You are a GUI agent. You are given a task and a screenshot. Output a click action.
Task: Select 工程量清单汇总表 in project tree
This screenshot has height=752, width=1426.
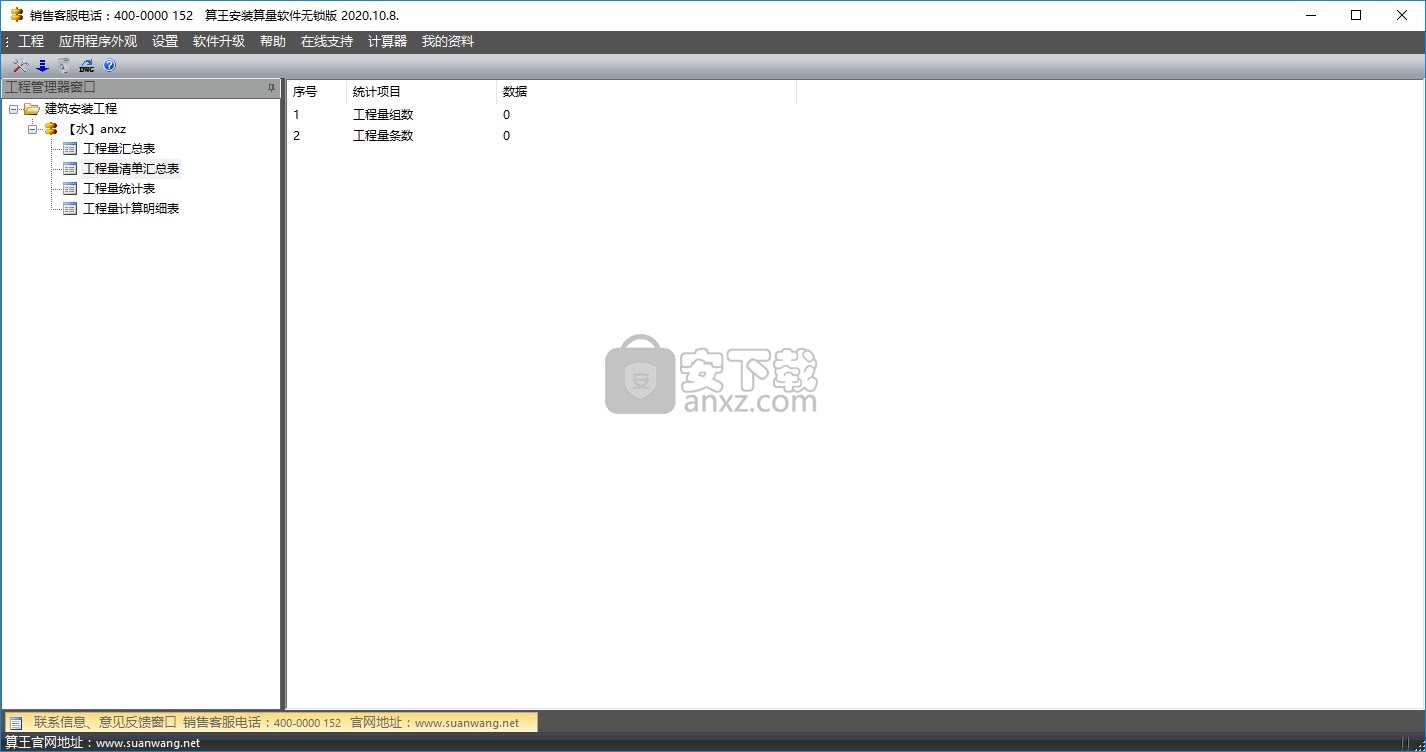(x=131, y=169)
